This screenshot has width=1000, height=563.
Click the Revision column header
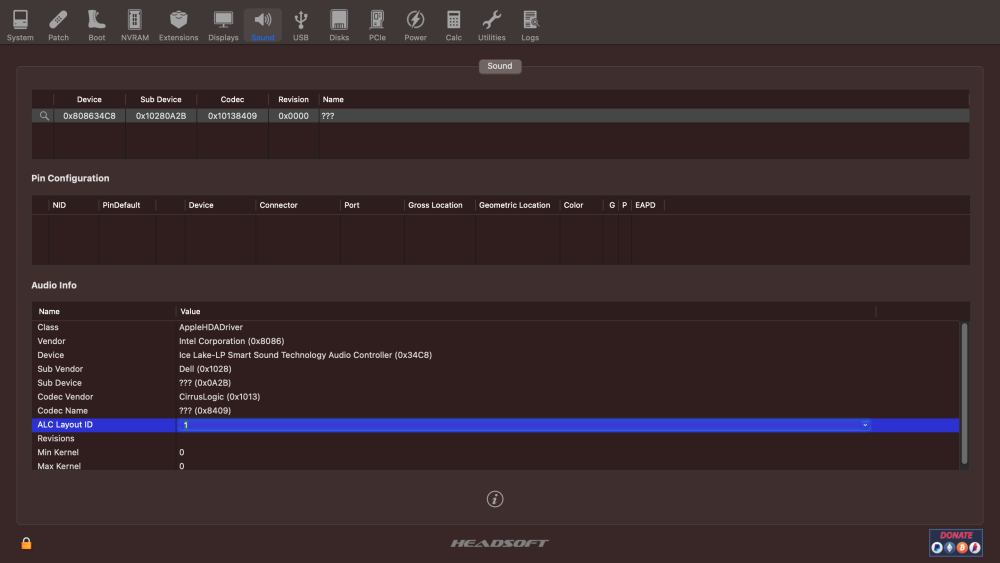pyautogui.click(x=293, y=99)
